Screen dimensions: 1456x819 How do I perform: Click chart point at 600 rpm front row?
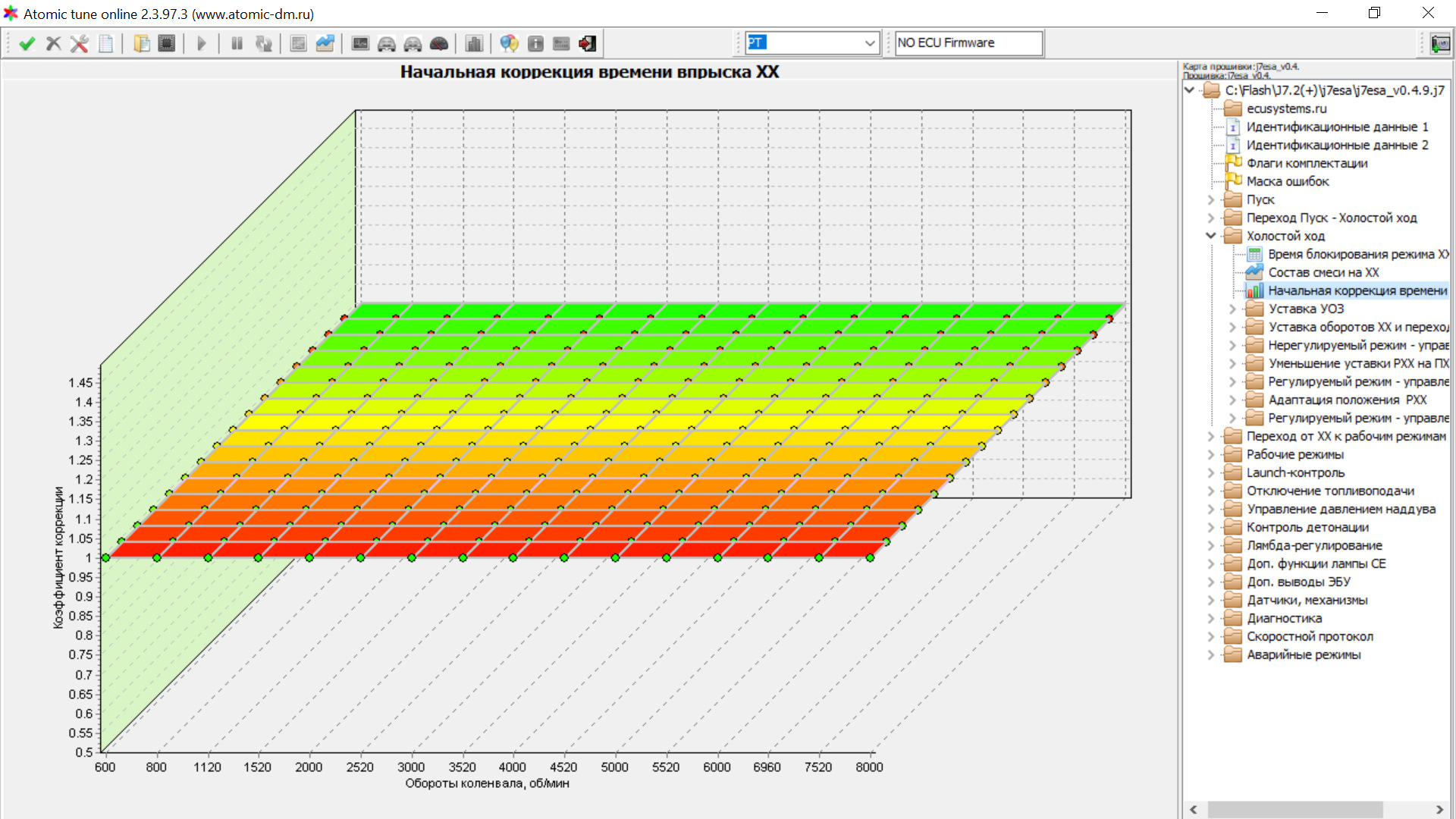105,557
